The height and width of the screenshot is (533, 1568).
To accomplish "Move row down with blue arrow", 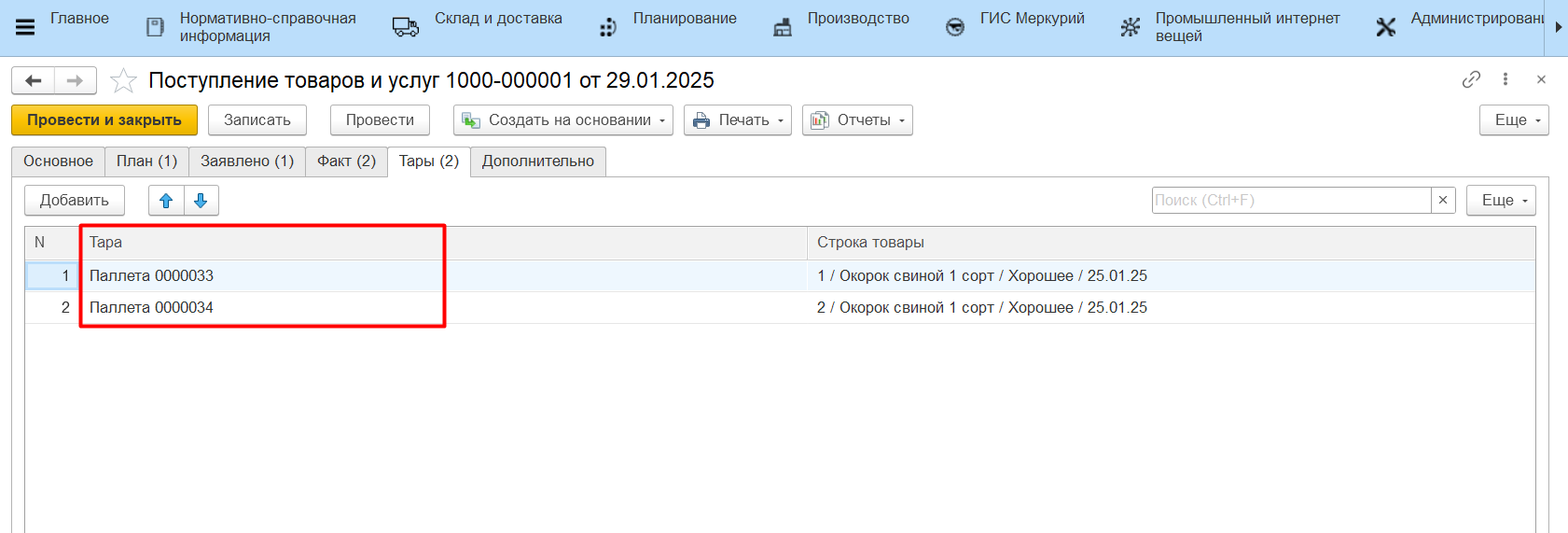I will click(201, 201).
